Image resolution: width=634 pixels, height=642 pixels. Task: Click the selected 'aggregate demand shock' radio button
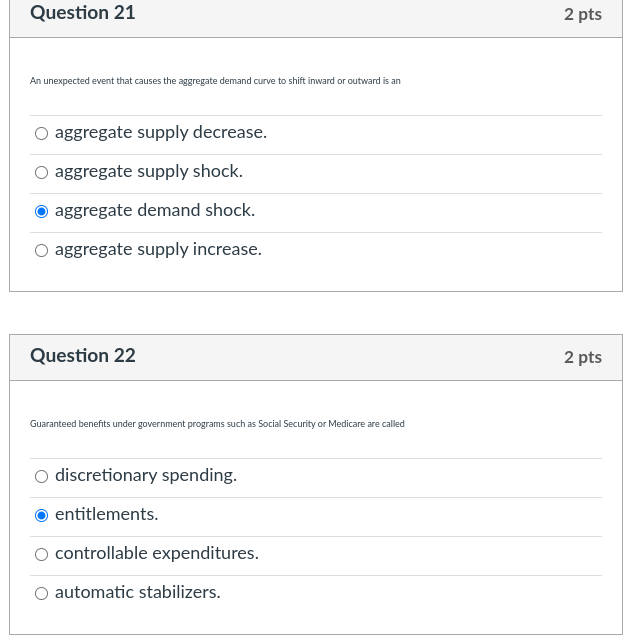(41, 212)
